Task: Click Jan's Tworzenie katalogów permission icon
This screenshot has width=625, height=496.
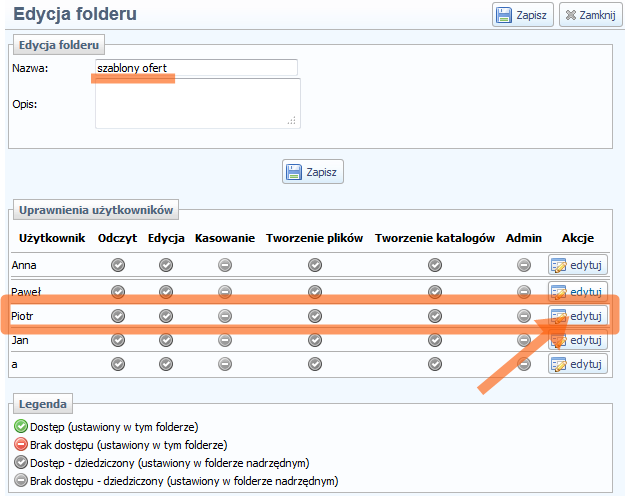Action: pyautogui.click(x=435, y=340)
